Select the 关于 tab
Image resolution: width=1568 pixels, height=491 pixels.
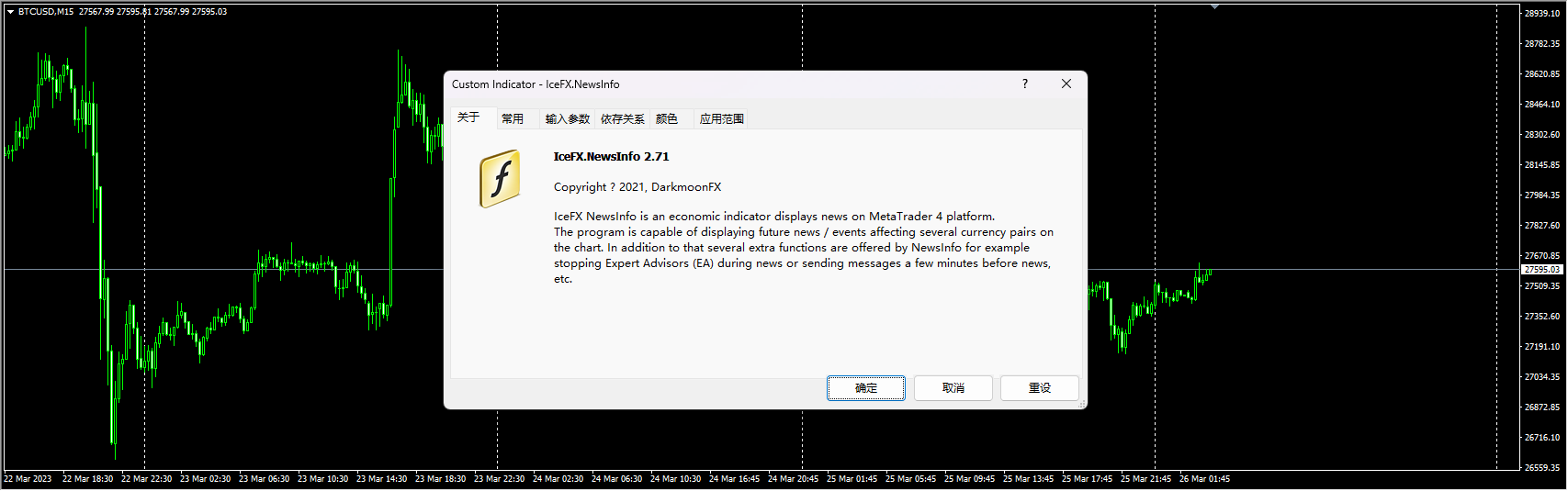pos(469,117)
